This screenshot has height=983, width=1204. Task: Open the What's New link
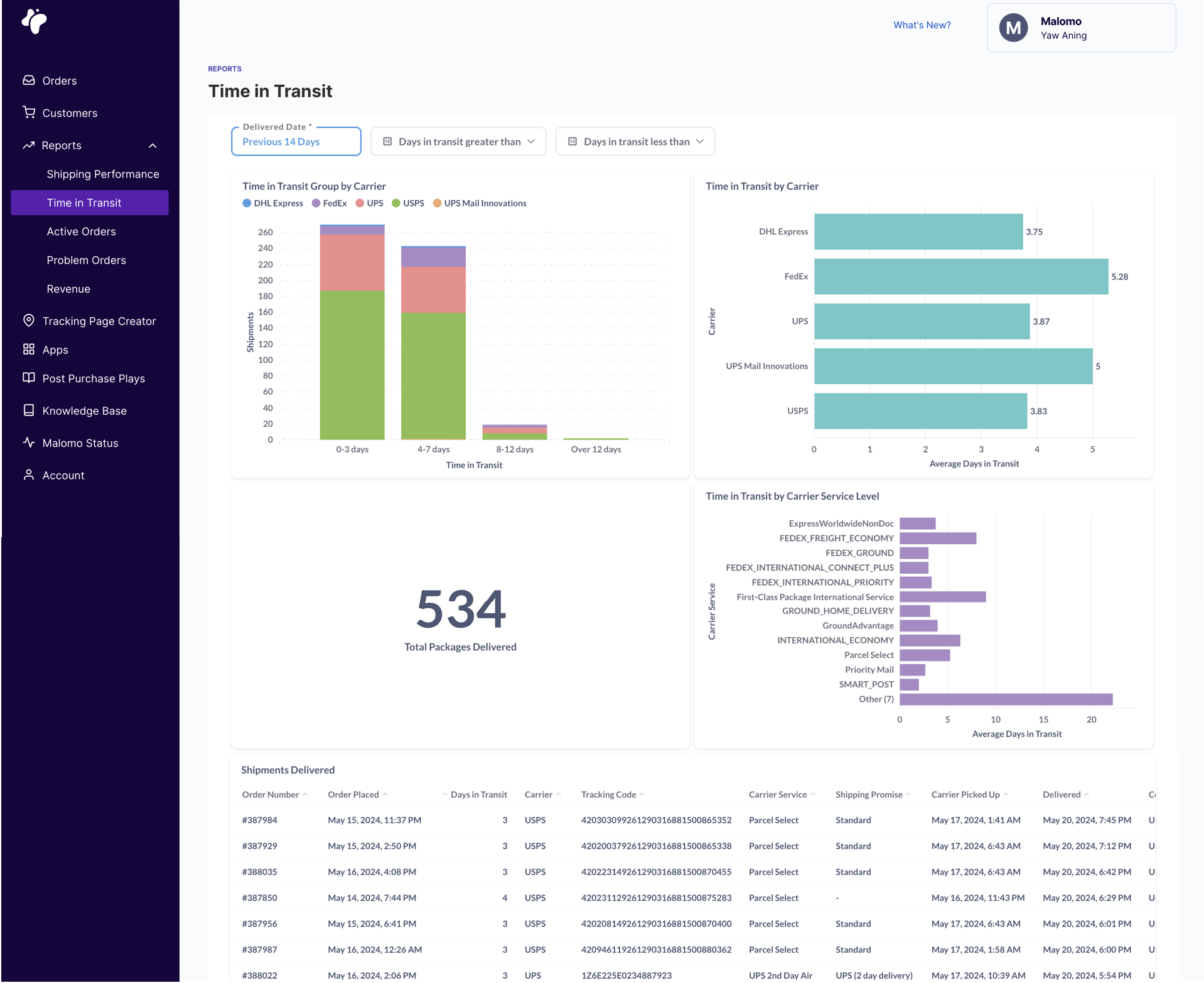click(x=922, y=25)
